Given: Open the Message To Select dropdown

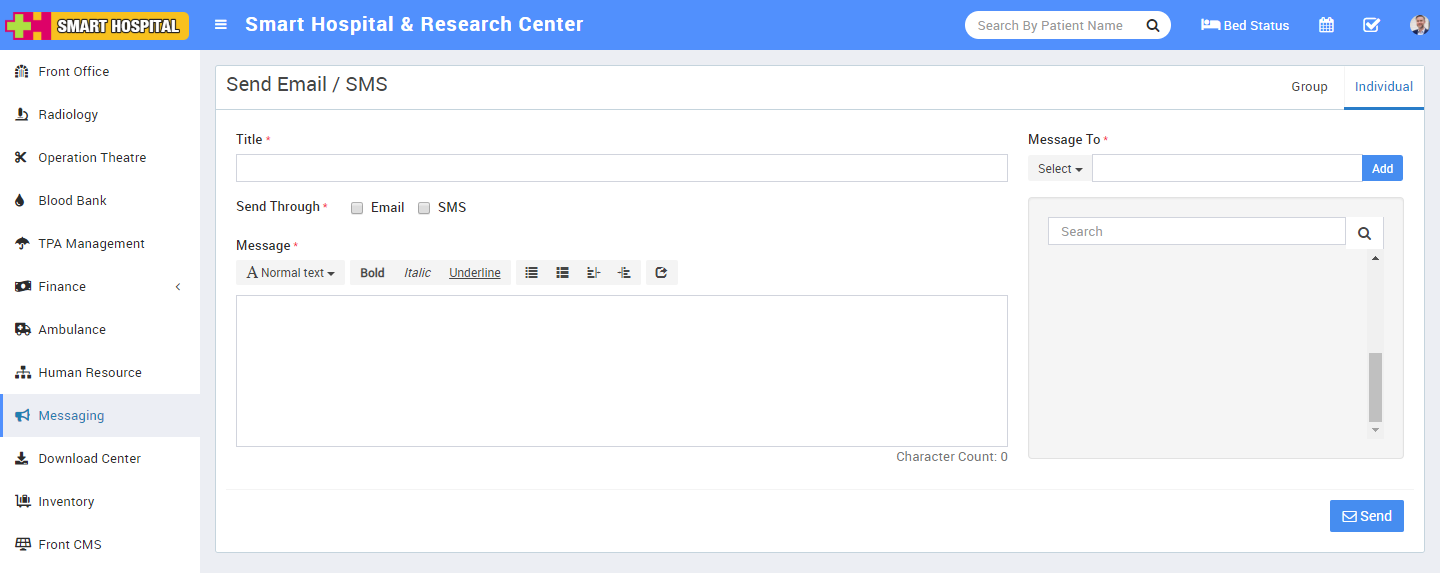Looking at the screenshot, I should (1060, 169).
